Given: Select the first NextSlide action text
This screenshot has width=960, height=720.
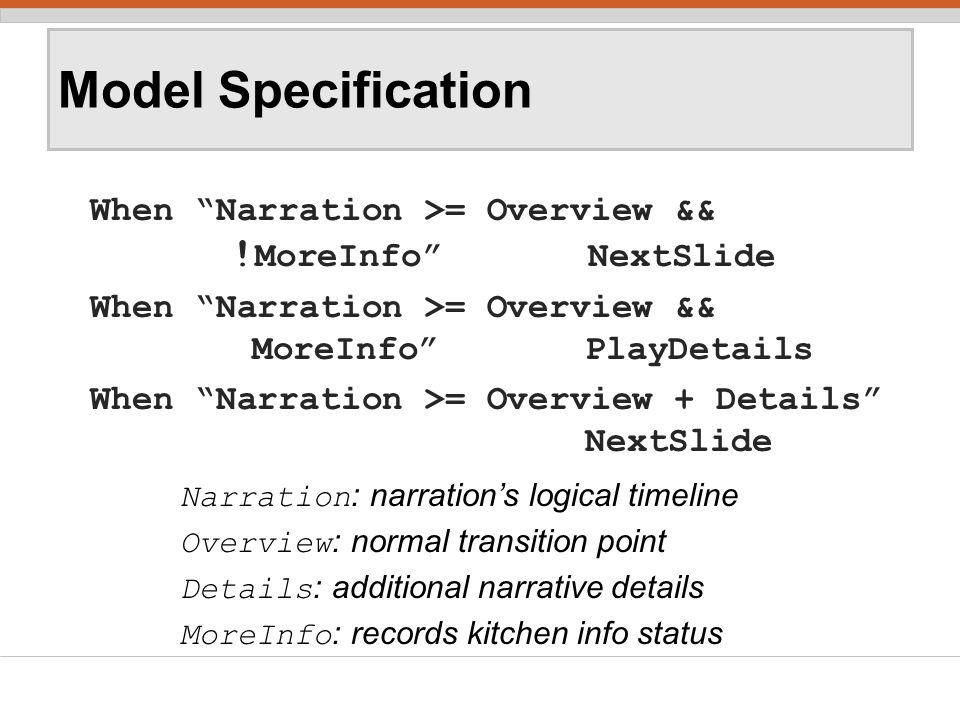Looking at the screenshot, I should tap(681, 256).
